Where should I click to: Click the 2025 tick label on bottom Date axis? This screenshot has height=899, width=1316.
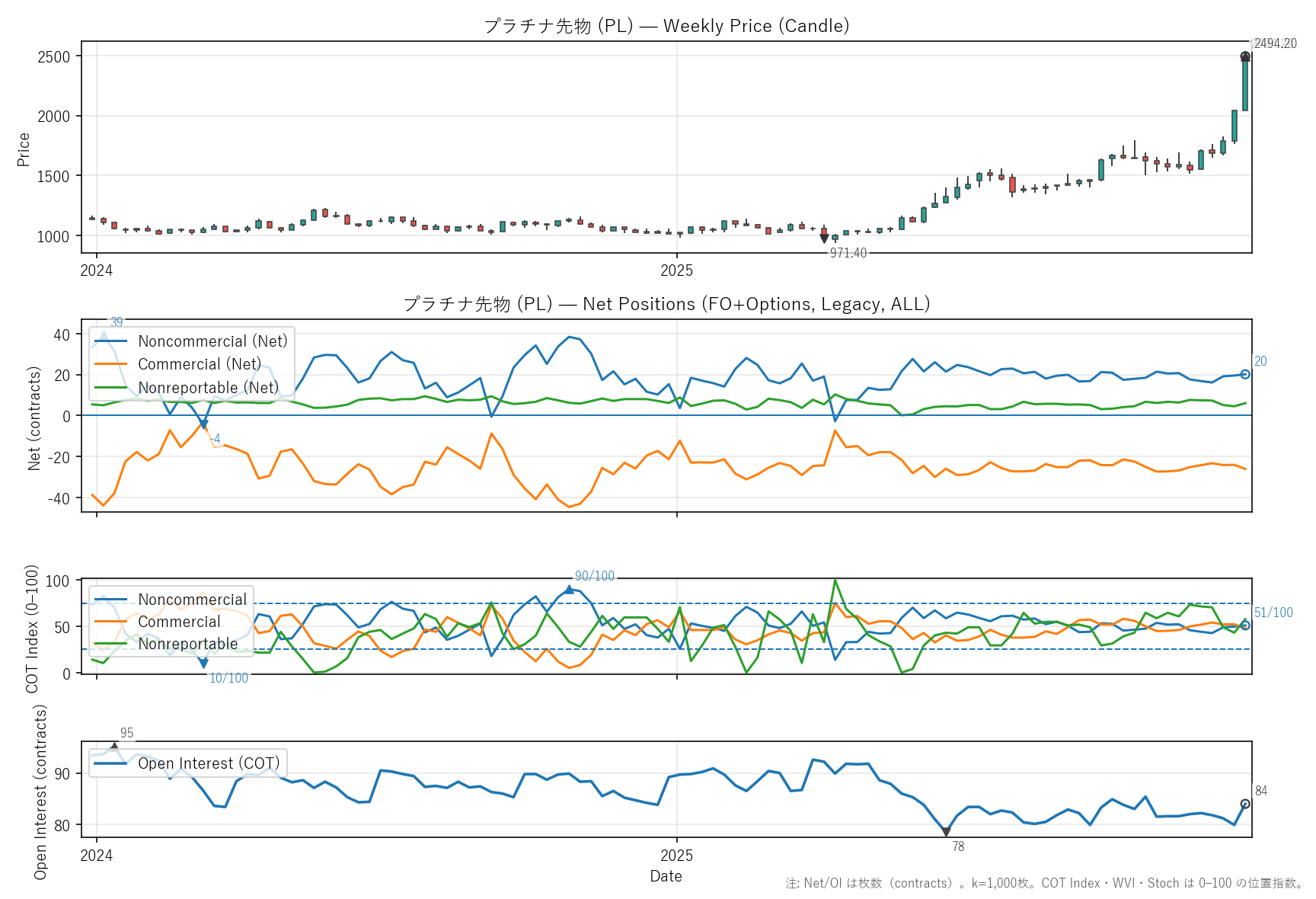point(676,856)
